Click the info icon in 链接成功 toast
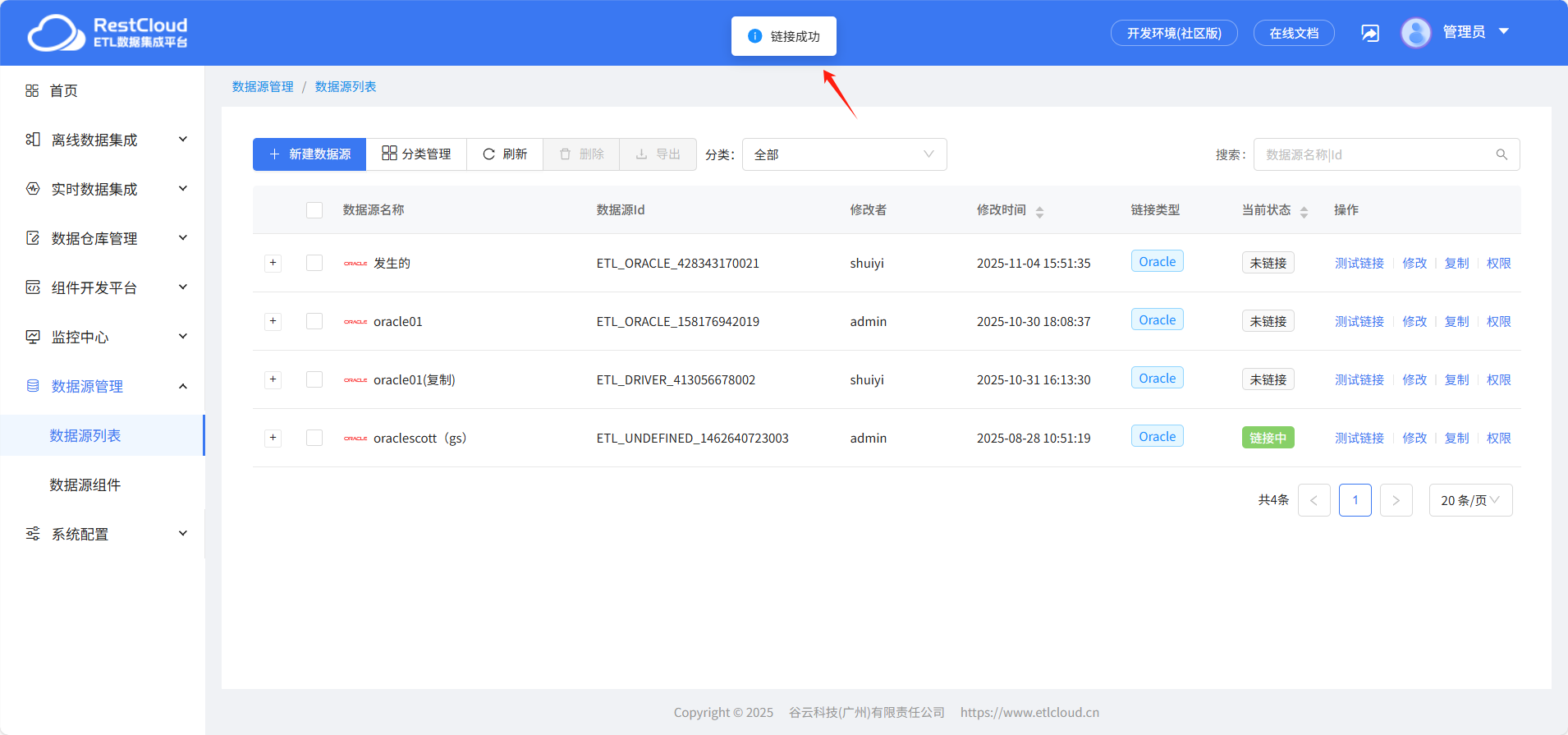1568x735 pixels. click(755, 36)
